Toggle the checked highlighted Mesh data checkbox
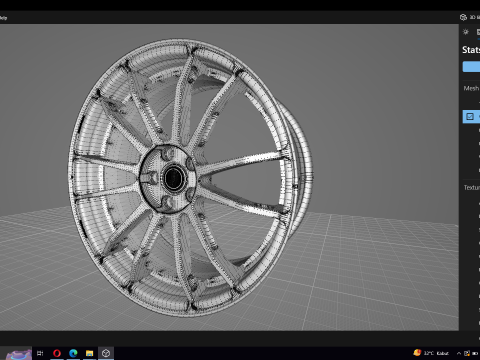Image resolution: width=480 pixels, height=360 pixels. (470, 116)
